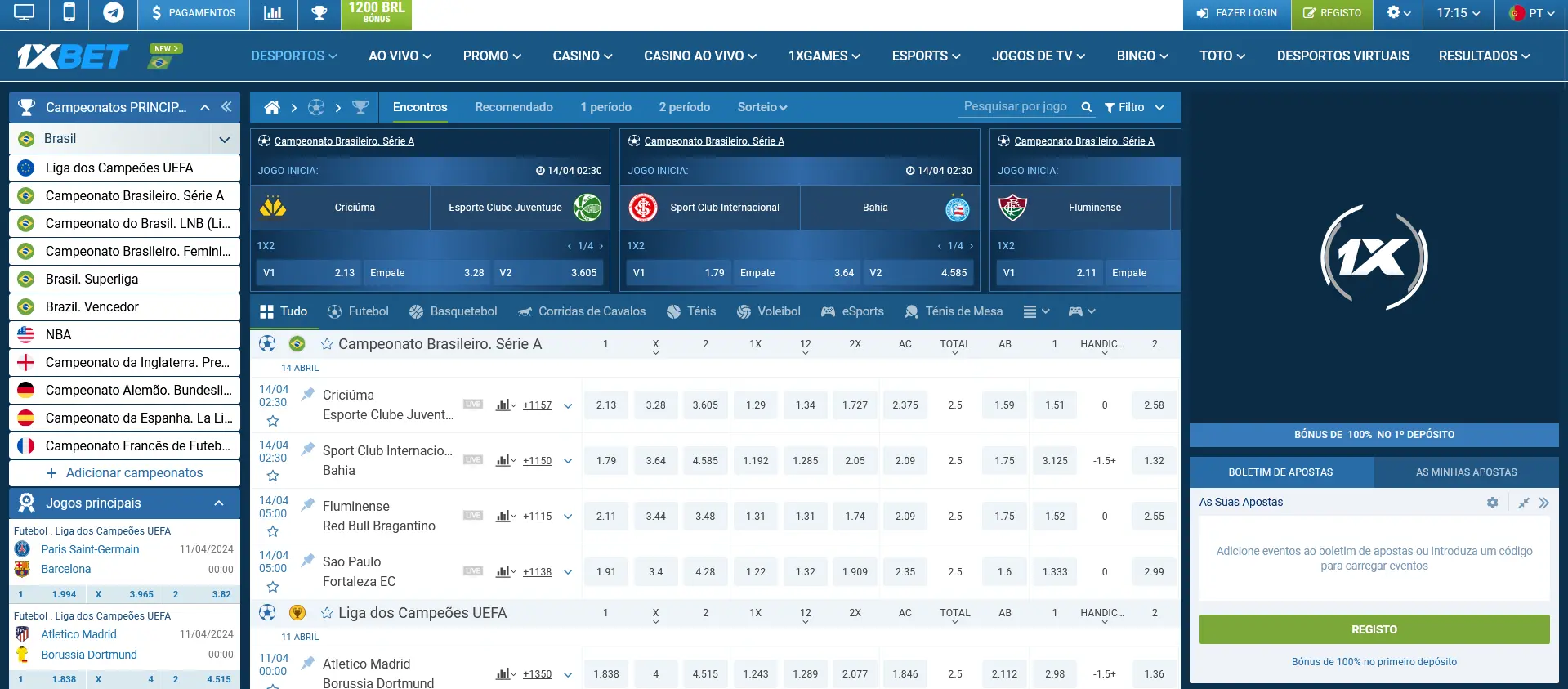The width and height of the screenshot is (1568, 689).
Task: Switch to the Recomendado tab
Action: click(514, 107)
